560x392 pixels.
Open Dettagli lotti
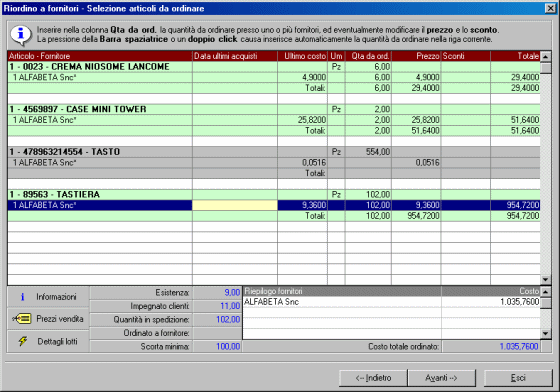pyautogui.click(x=48, y=341)
